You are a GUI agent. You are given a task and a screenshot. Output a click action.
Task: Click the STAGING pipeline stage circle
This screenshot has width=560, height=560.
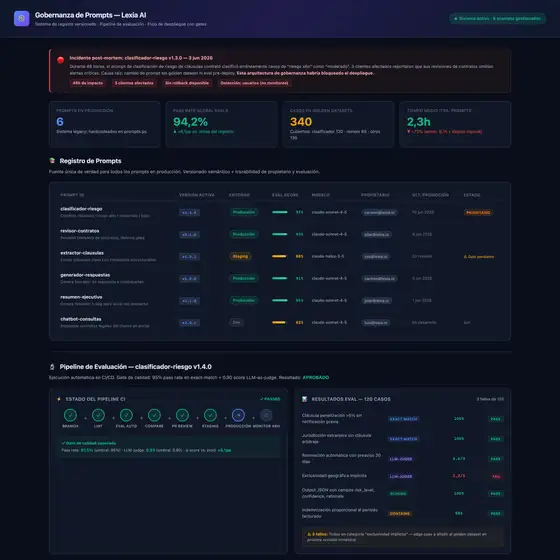(210, 415)
